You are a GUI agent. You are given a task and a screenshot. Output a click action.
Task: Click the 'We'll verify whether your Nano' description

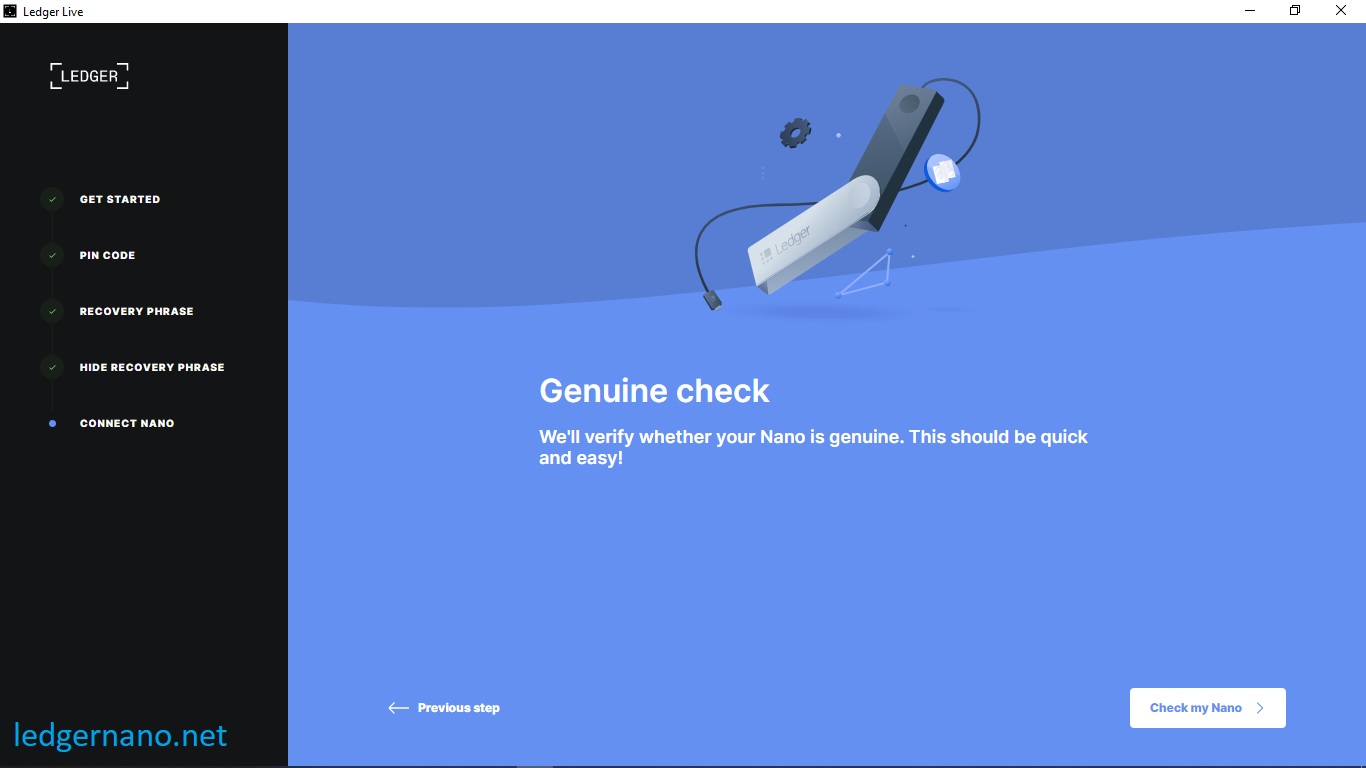point(813,448)
